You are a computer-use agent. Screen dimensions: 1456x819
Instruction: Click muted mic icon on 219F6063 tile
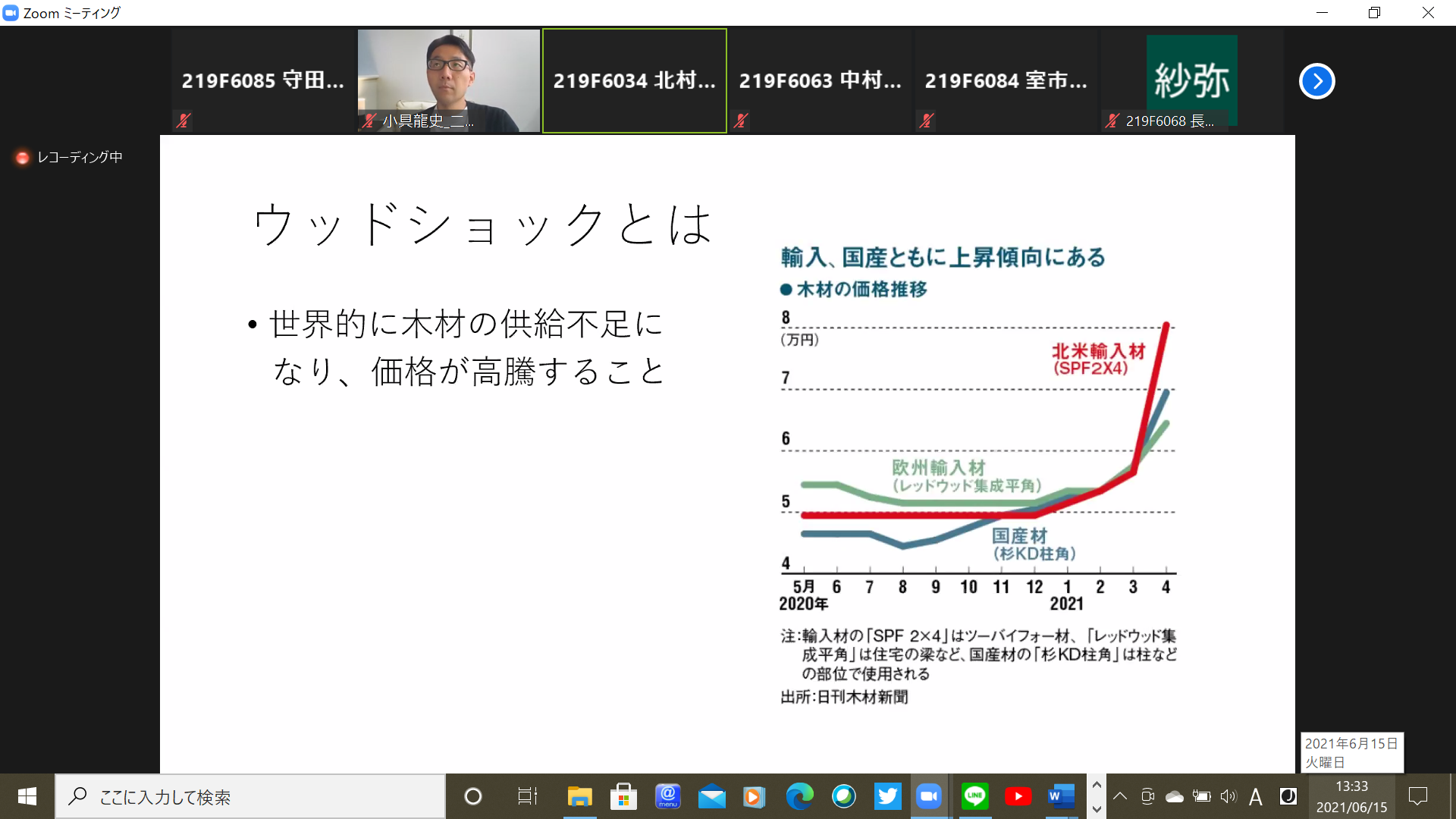[x=741, y=120]
